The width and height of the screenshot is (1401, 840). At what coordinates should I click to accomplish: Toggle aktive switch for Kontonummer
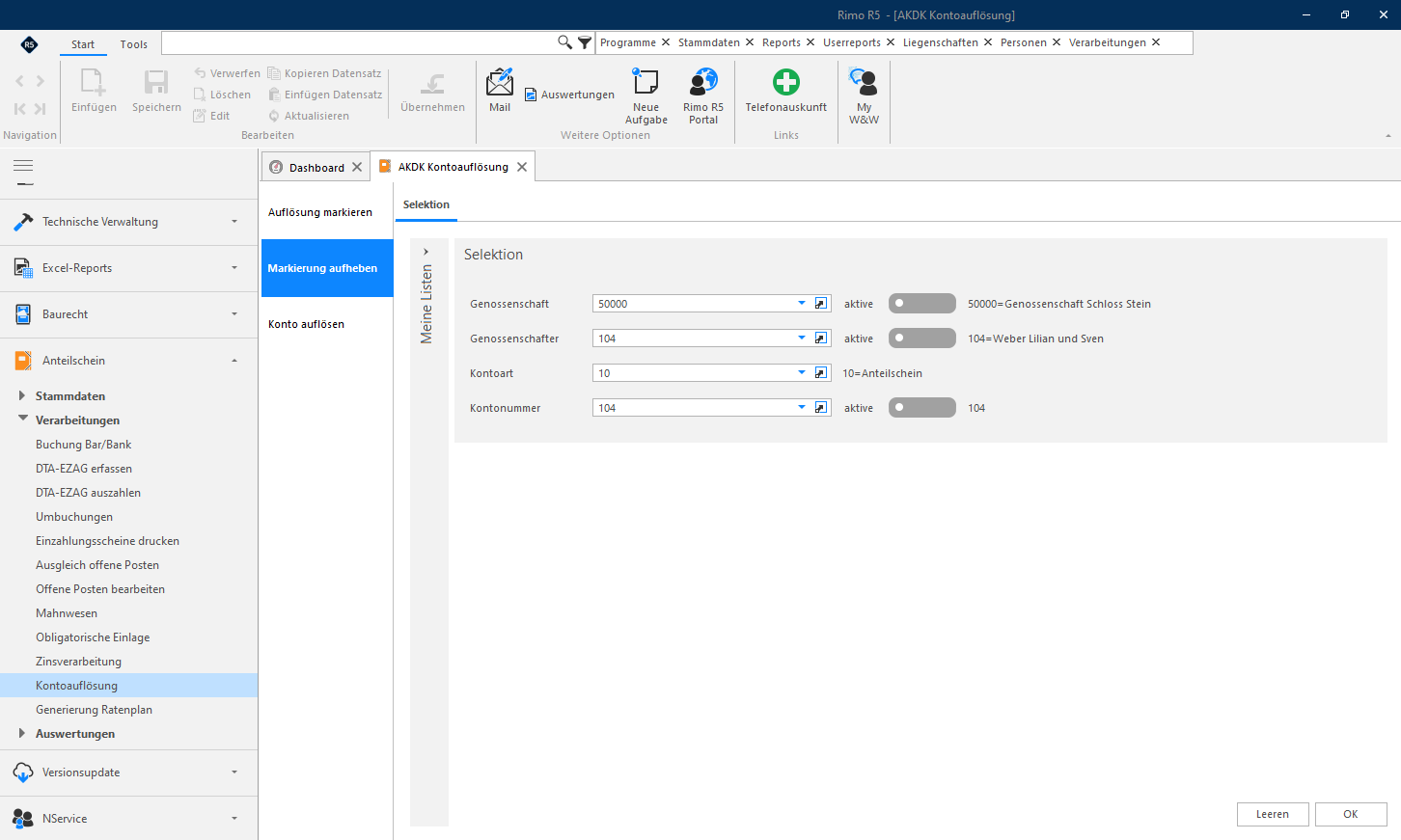pyautogui.click(x=922, y=408)
